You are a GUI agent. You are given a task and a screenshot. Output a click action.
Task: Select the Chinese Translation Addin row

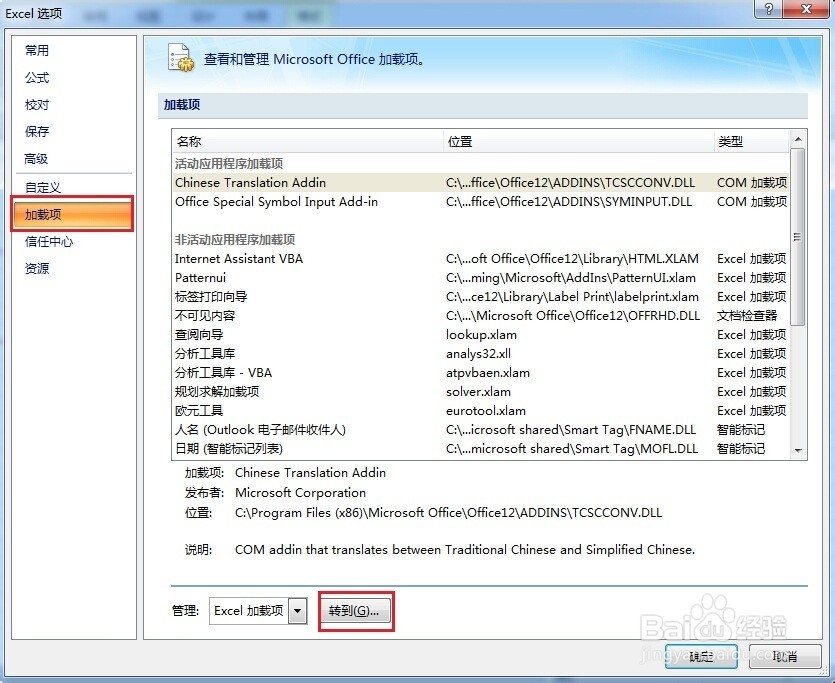(x=481, y=183)
